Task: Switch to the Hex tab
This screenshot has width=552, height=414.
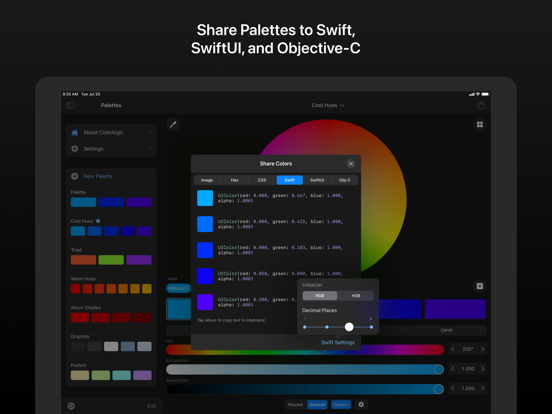Action: click(234, 180)
